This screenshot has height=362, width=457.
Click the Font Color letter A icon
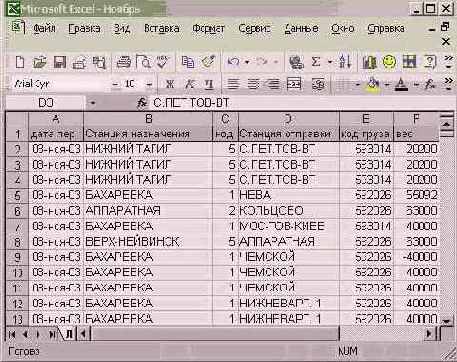coord(401,85)
